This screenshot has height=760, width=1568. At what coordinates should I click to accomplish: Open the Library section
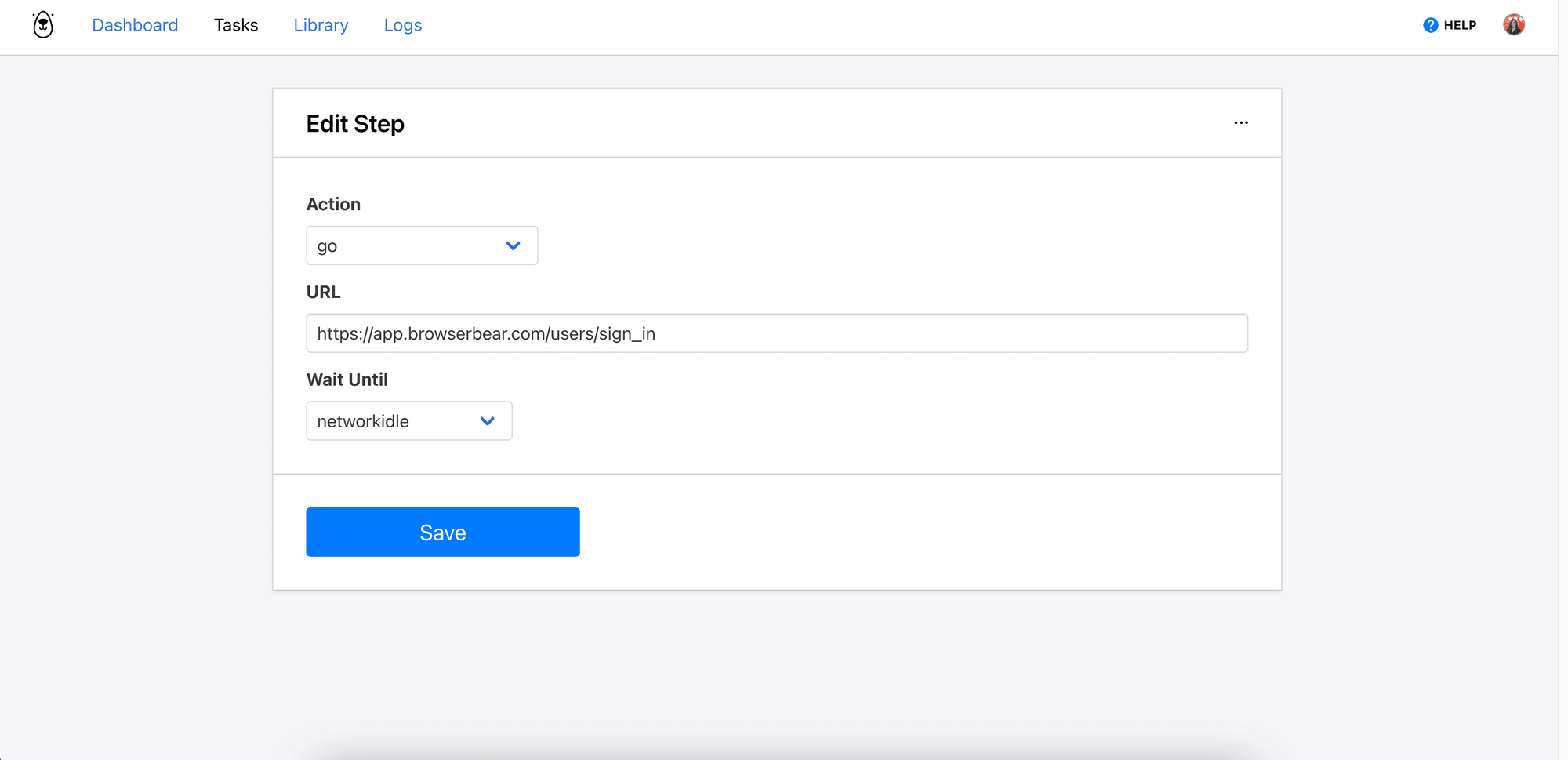tap(320, 24)
